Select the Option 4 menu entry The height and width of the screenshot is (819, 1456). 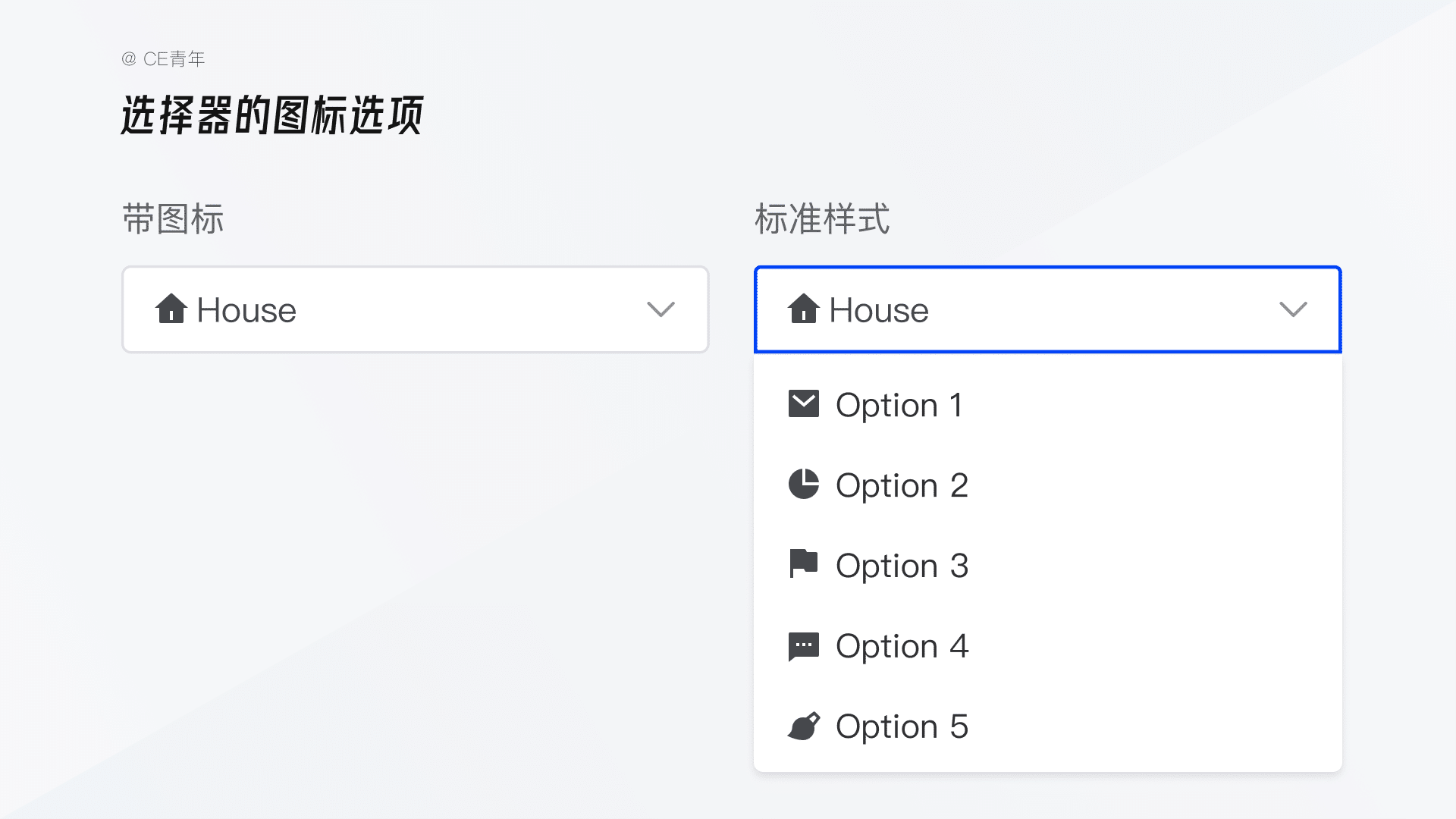(x=902, y=646)
